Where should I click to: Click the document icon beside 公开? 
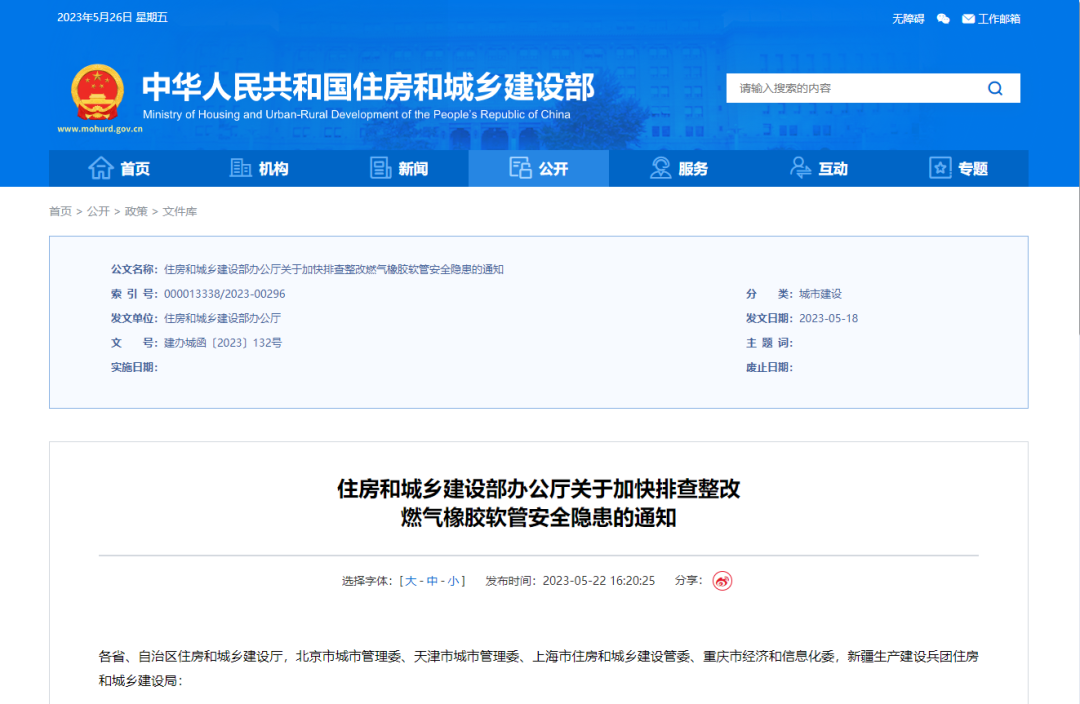tap(520, 167)
